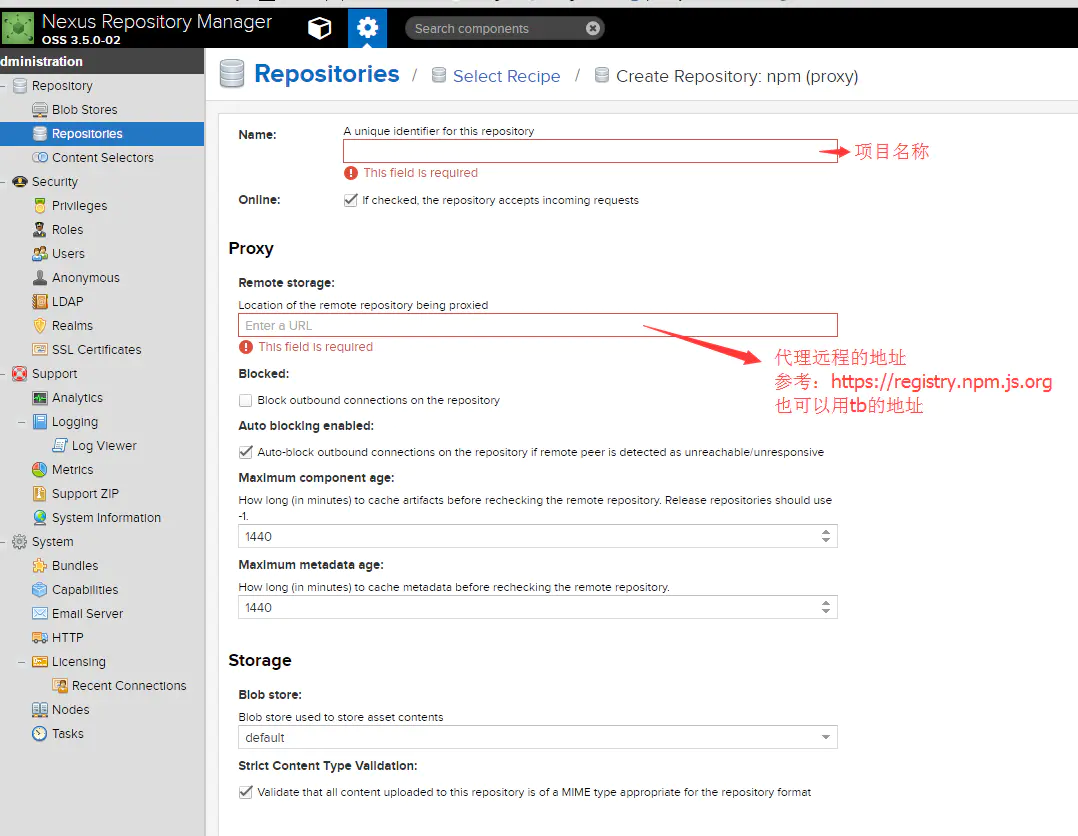The width and height of the screenshot is (1078, 836).
Task: Click the Anonymous user icon
Action: click(x=40, y=278)
